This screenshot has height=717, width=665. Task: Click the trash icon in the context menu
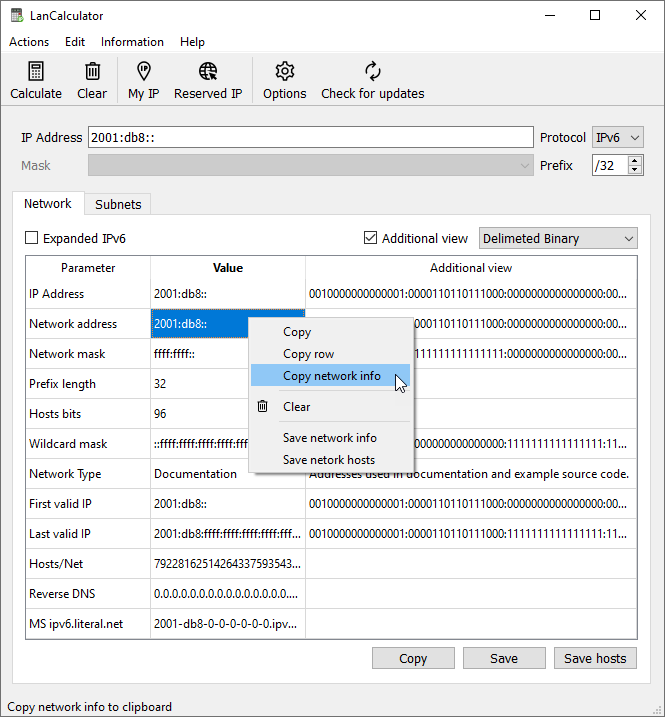click(263, 406)
